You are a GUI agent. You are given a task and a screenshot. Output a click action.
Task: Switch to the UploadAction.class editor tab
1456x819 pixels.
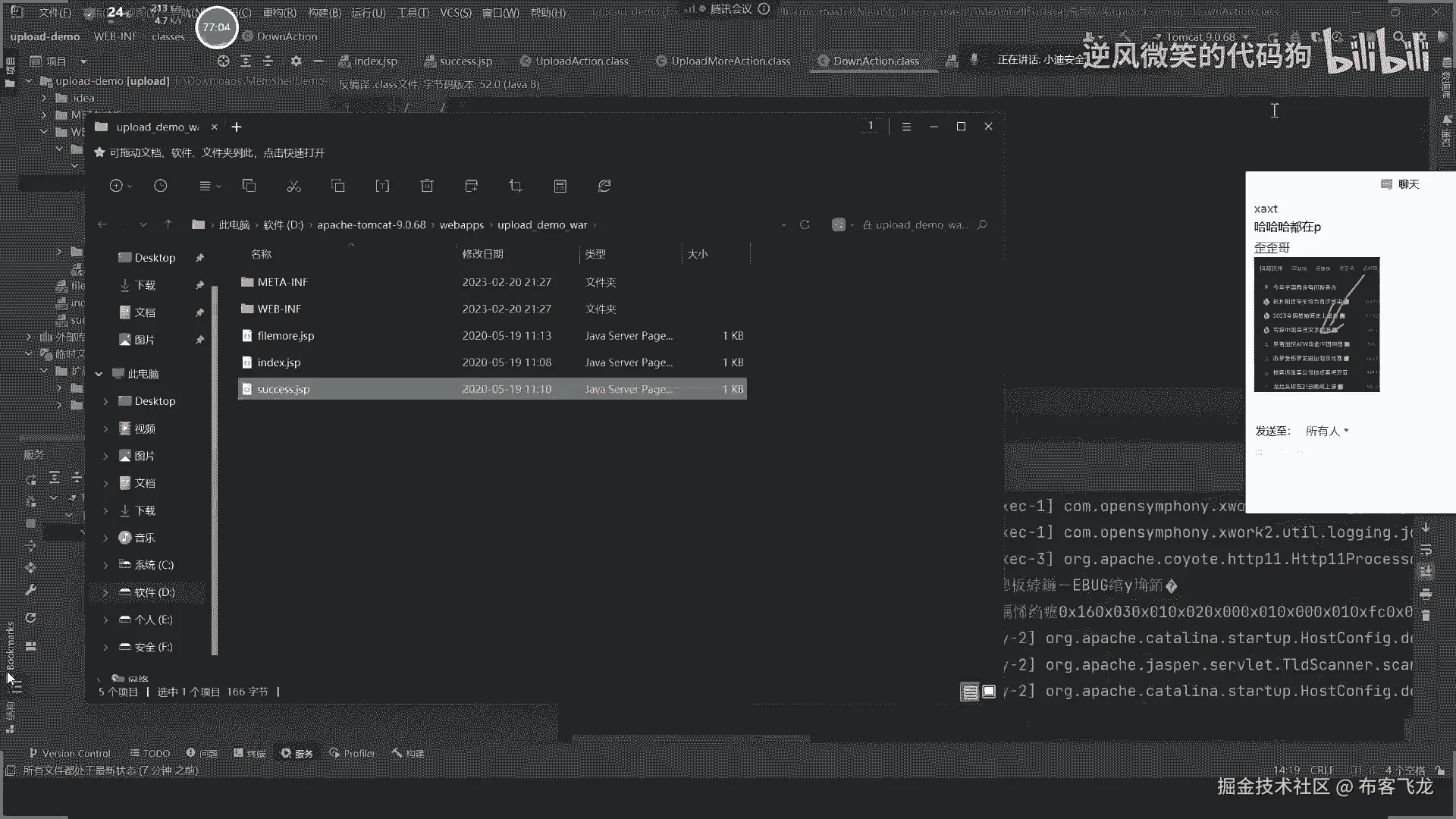coord(581,61)
